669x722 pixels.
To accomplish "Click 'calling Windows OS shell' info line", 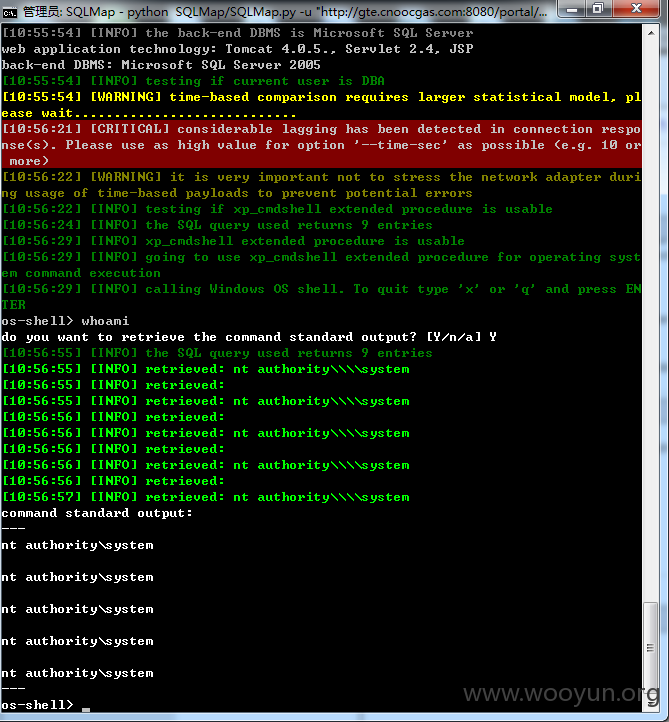I will point(321,297).
